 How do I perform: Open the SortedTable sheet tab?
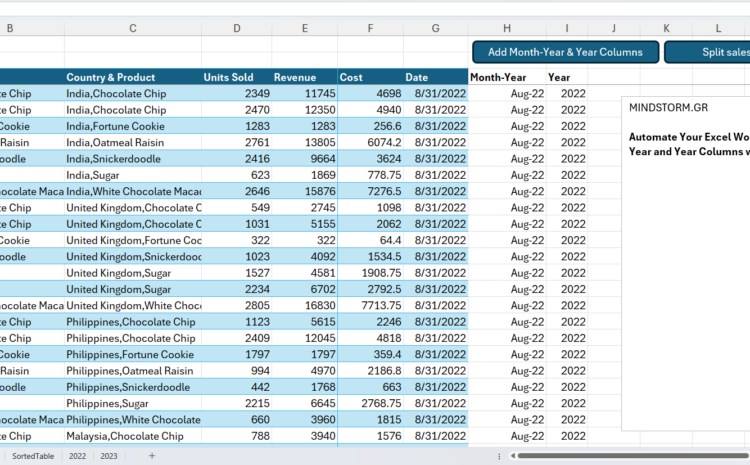coord(33,456)
